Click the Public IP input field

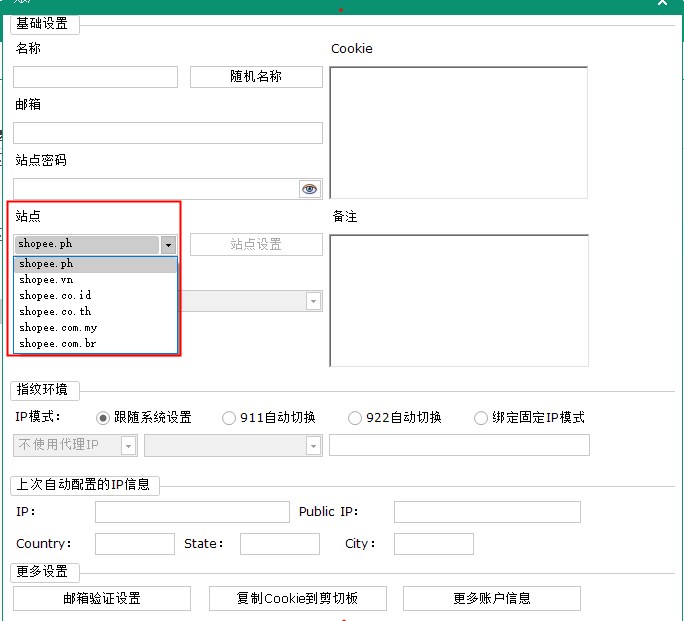click(487, 512)
